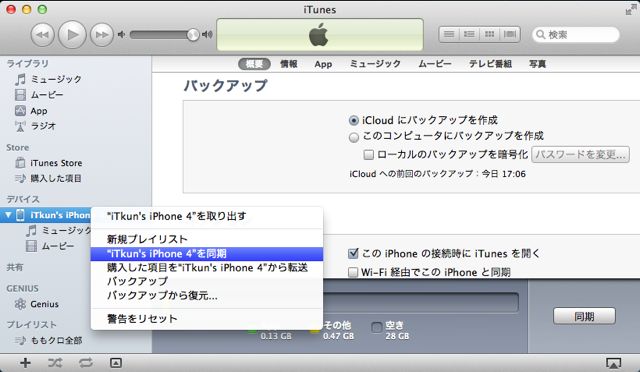
Task: Select the iTkun's iPhone device icon
Action: [20, 215]
